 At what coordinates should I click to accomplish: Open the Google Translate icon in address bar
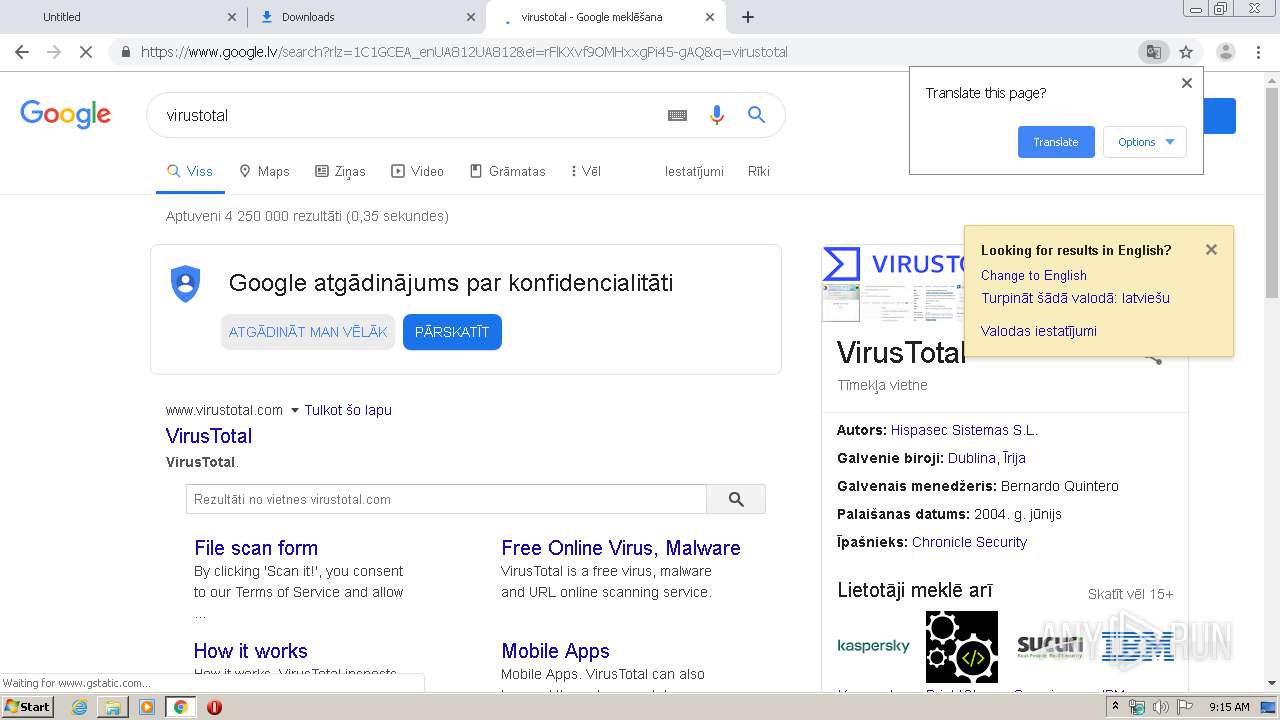point(1154,52)
